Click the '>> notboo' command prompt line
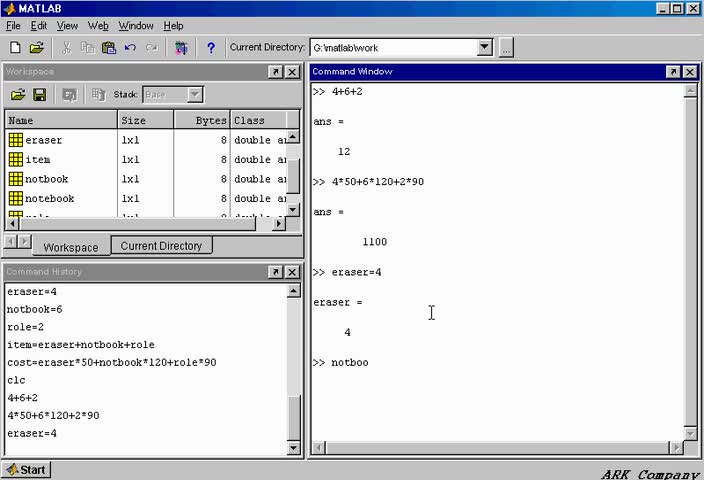The height and width of the screenshot is (480, 704). (341, 363)
